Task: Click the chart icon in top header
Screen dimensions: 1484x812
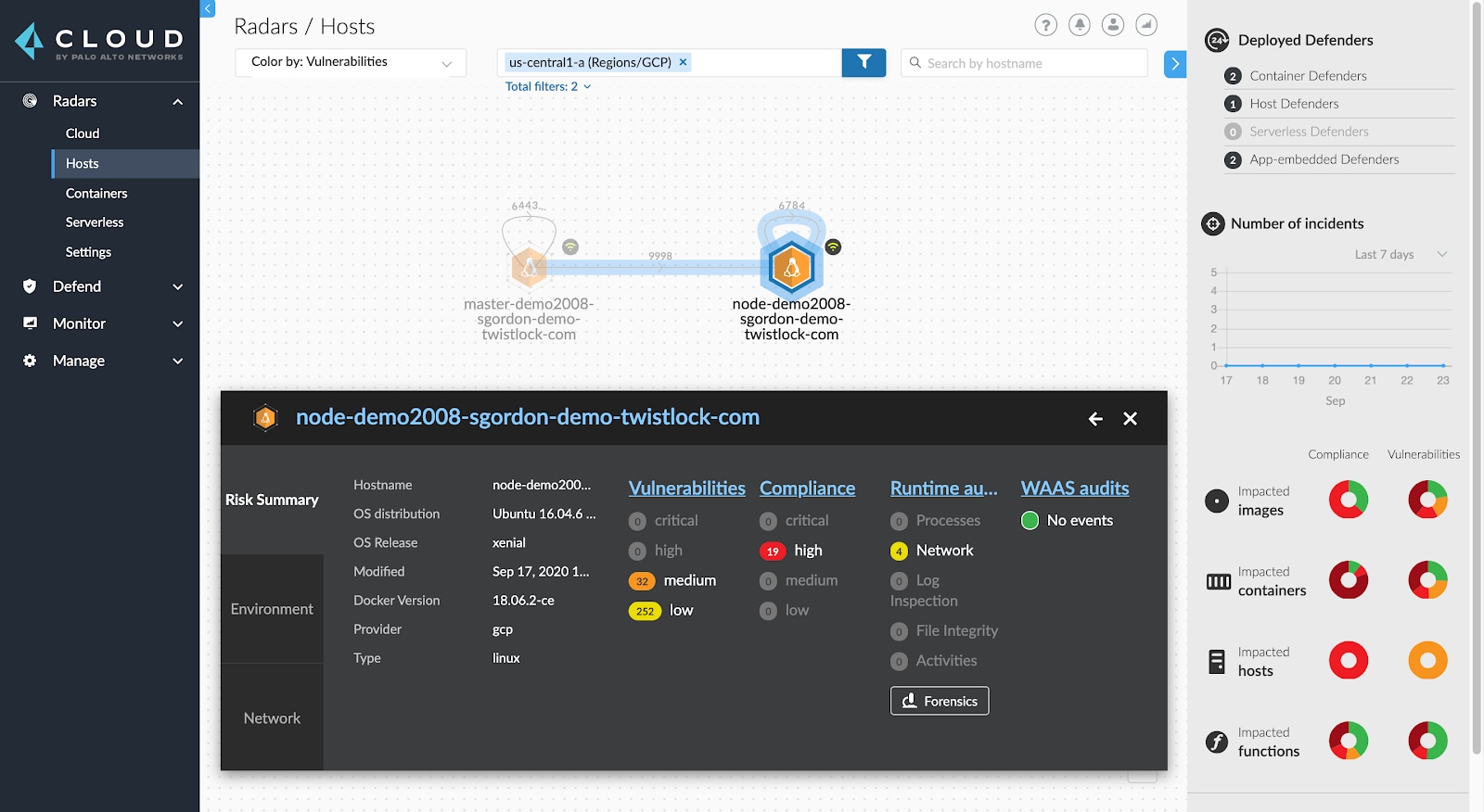Action: 1146,25
